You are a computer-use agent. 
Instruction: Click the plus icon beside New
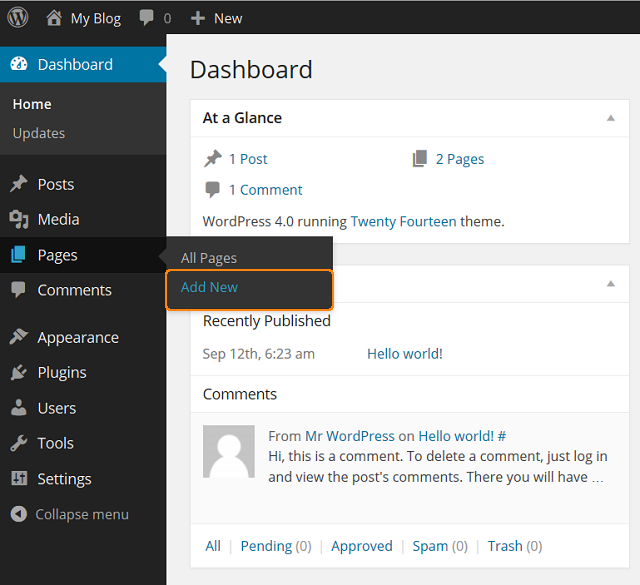pyautogui.click(x=198, y=18)
